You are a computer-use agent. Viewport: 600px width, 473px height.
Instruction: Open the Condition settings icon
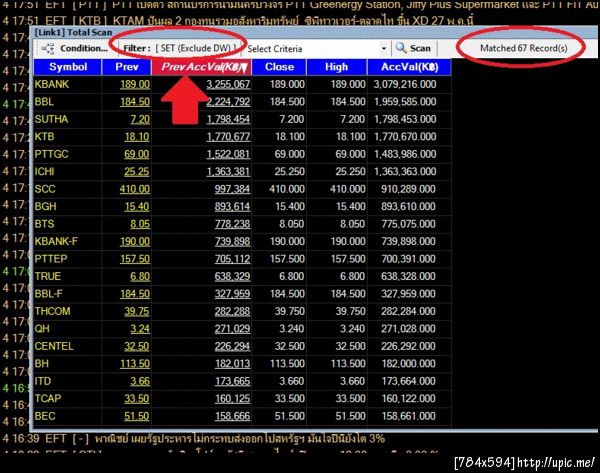coord(47,49)
